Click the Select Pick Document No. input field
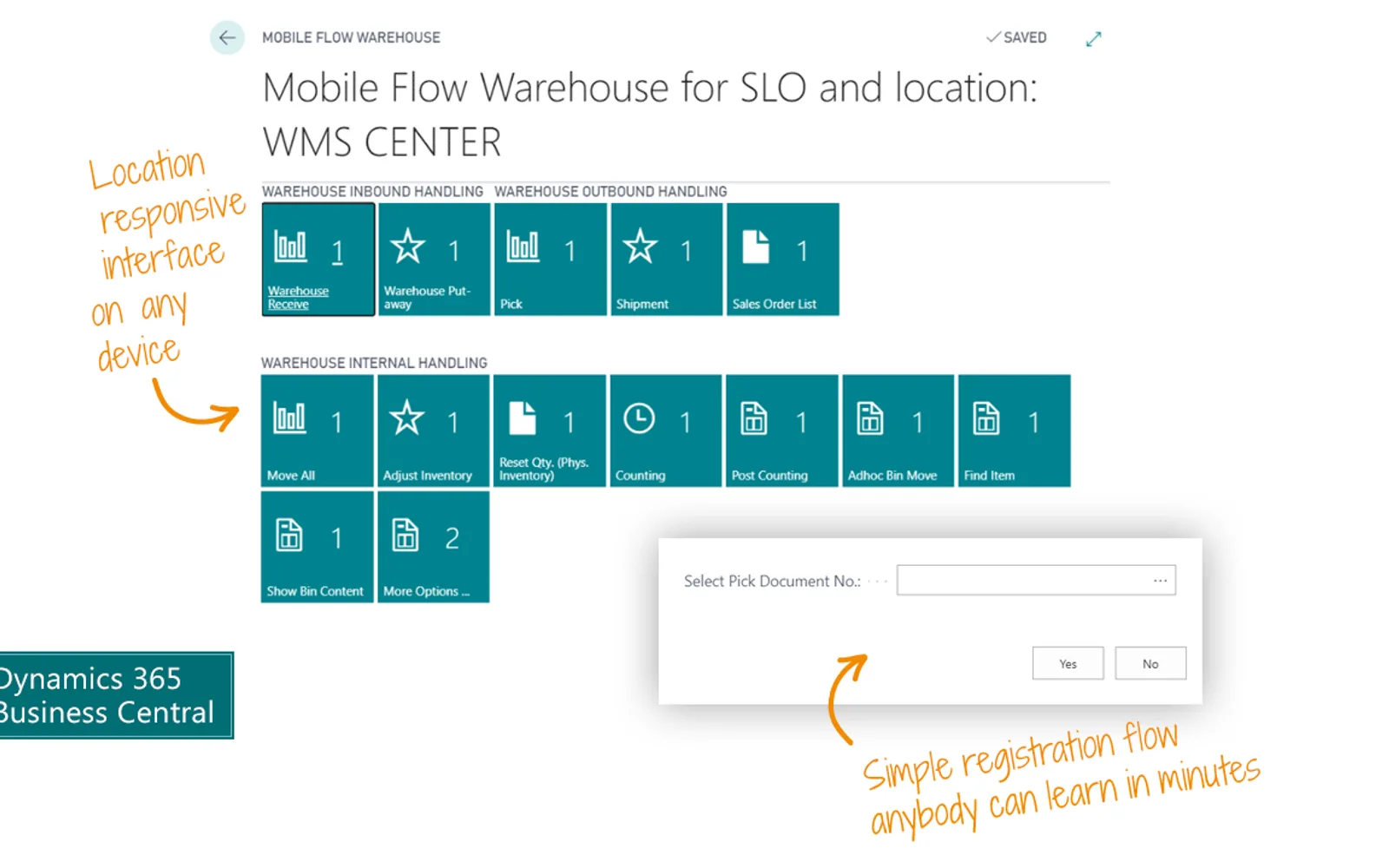1389x868 pixels. coord(1036,580)
